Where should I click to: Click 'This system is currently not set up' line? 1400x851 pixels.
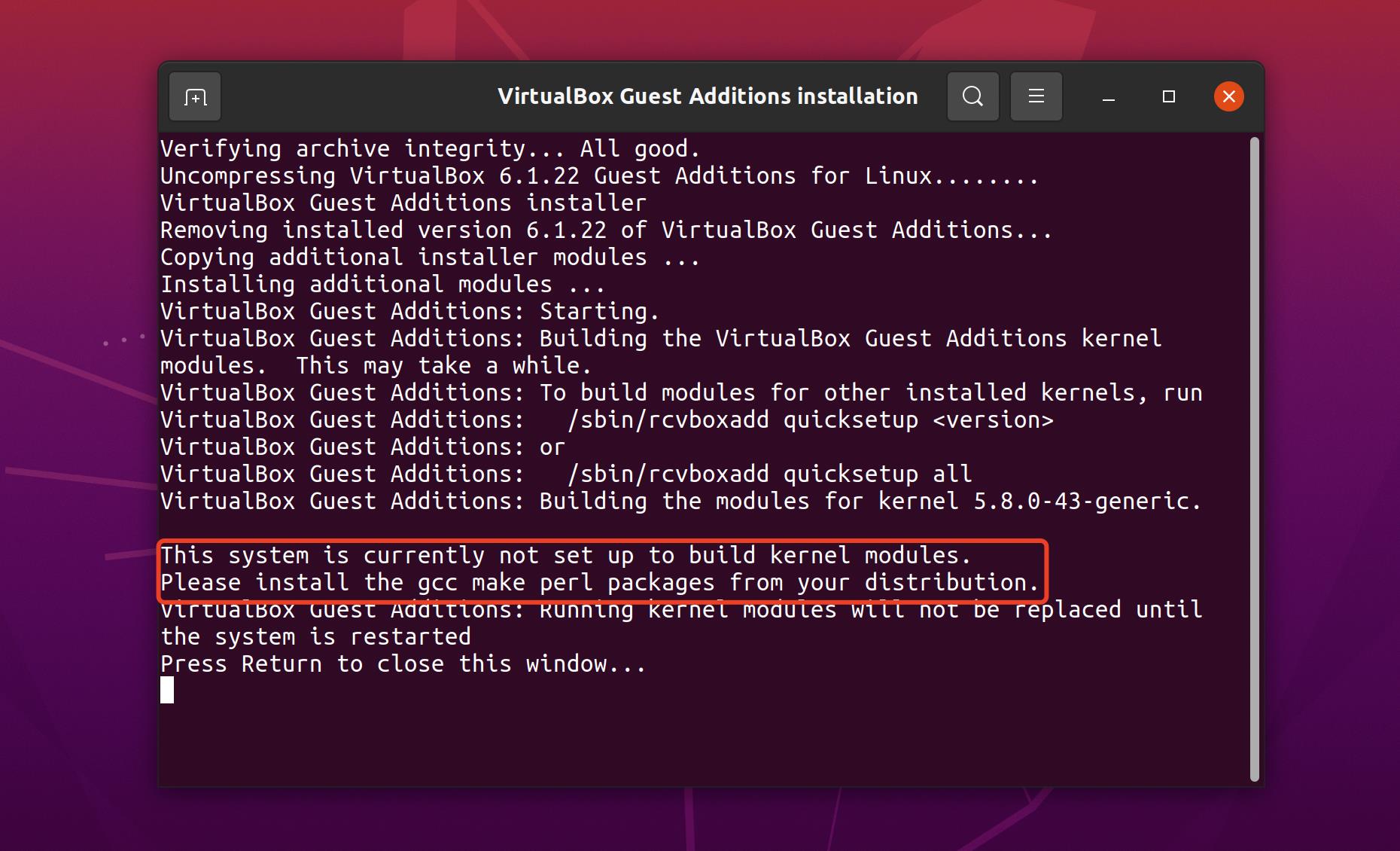click(x=565, y=556)
